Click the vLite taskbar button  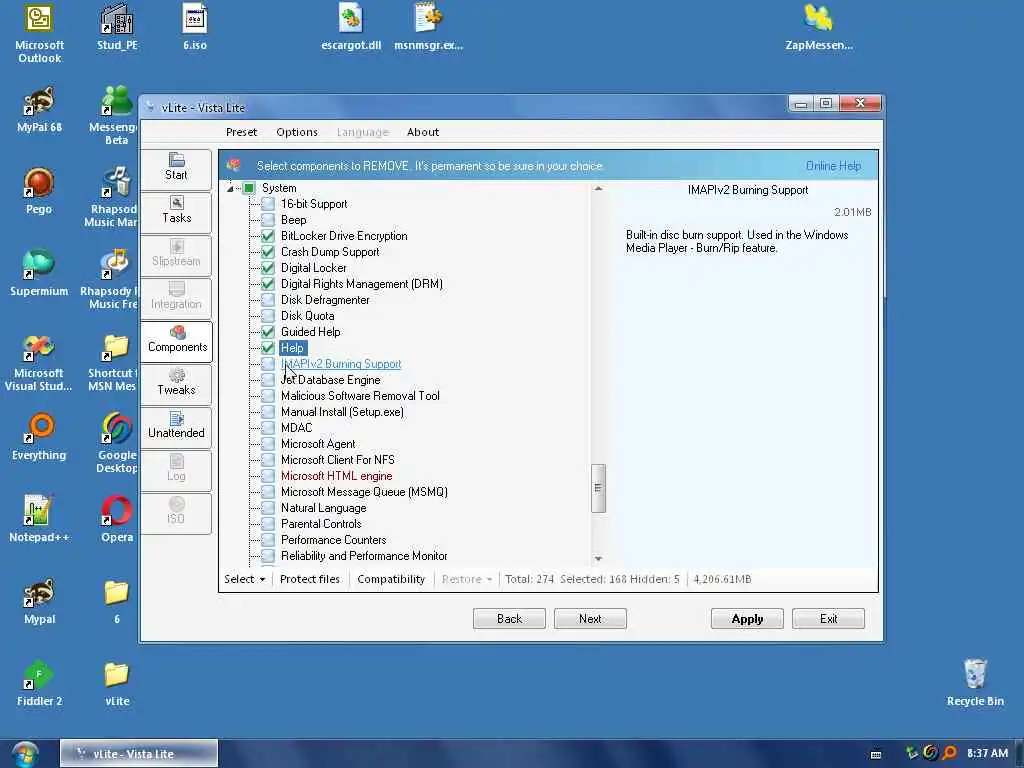click(x=138, y=753)
